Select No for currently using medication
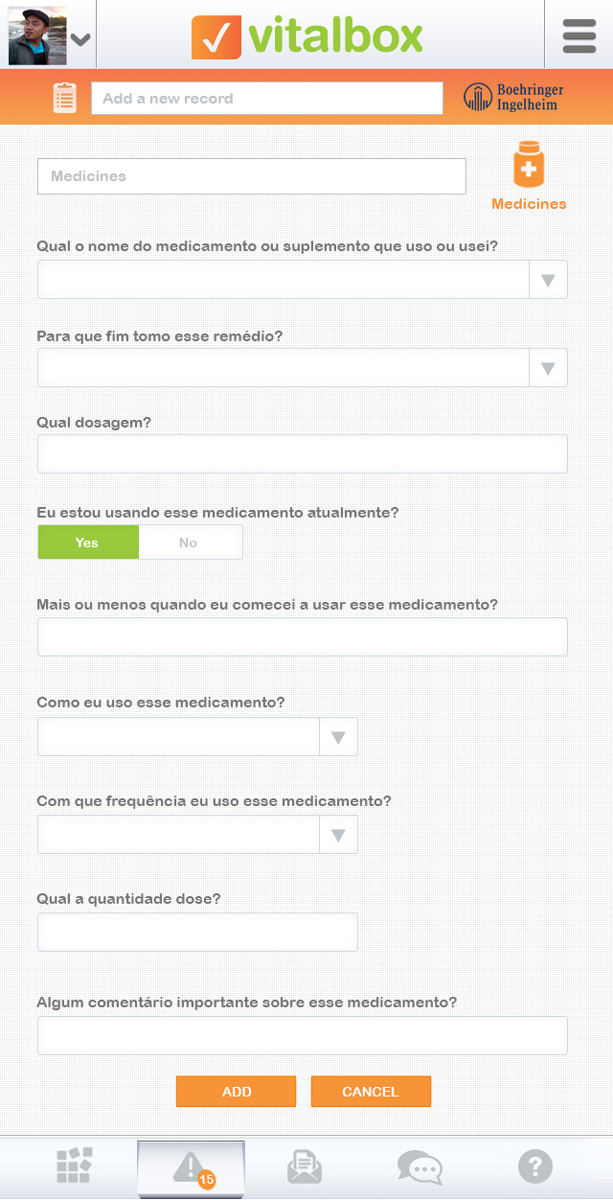Screen dimensions: 613x1200 189,542
